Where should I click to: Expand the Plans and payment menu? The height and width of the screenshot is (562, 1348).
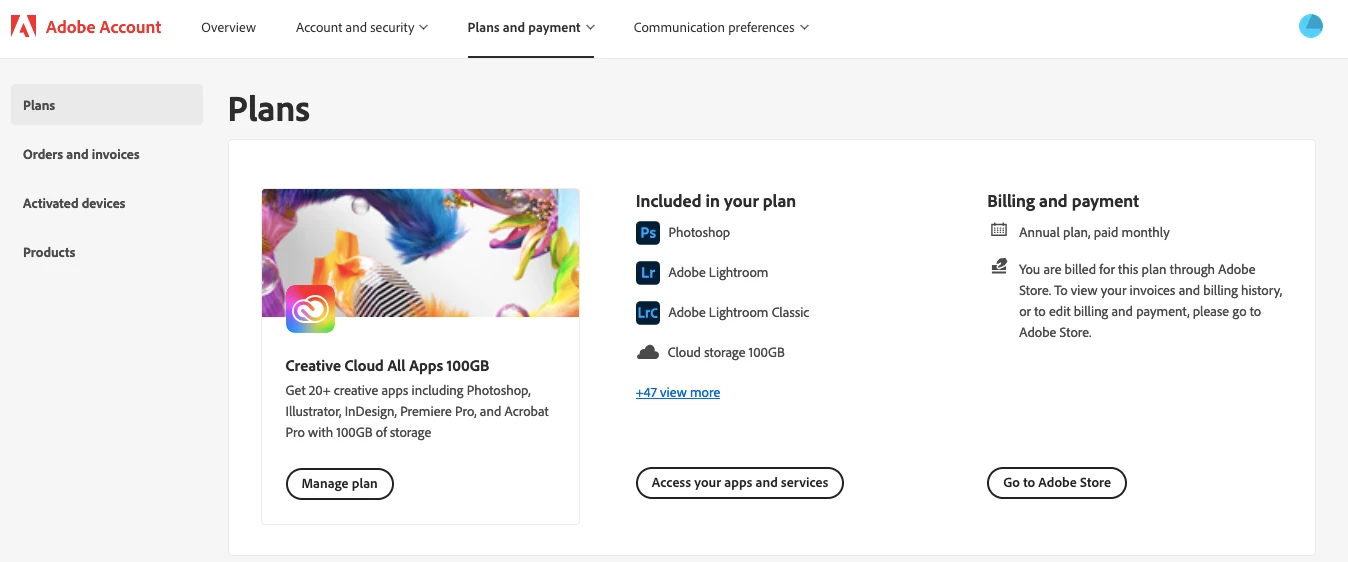coord(531,27)
